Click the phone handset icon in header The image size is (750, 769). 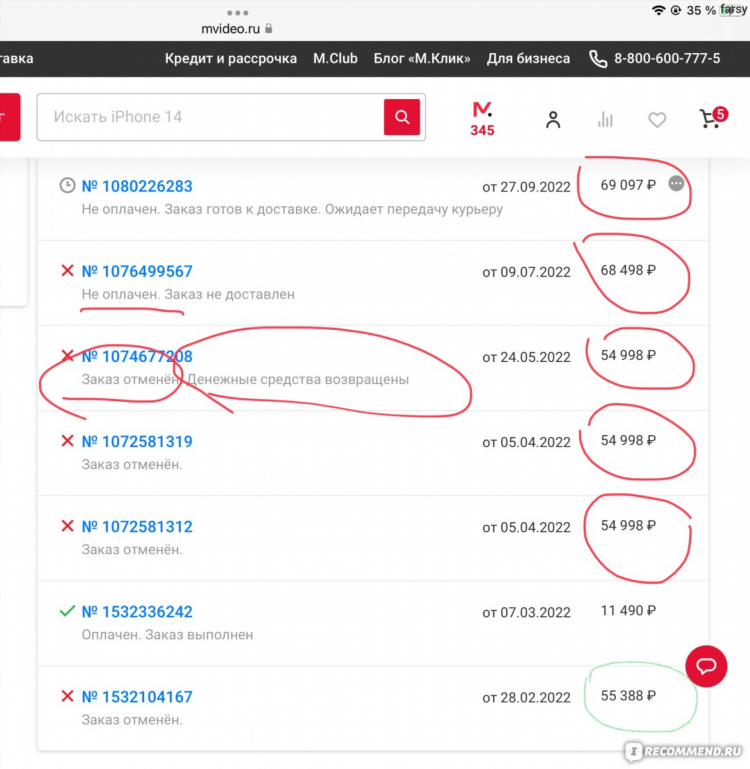pyautogui.click(x=598, y=59)
